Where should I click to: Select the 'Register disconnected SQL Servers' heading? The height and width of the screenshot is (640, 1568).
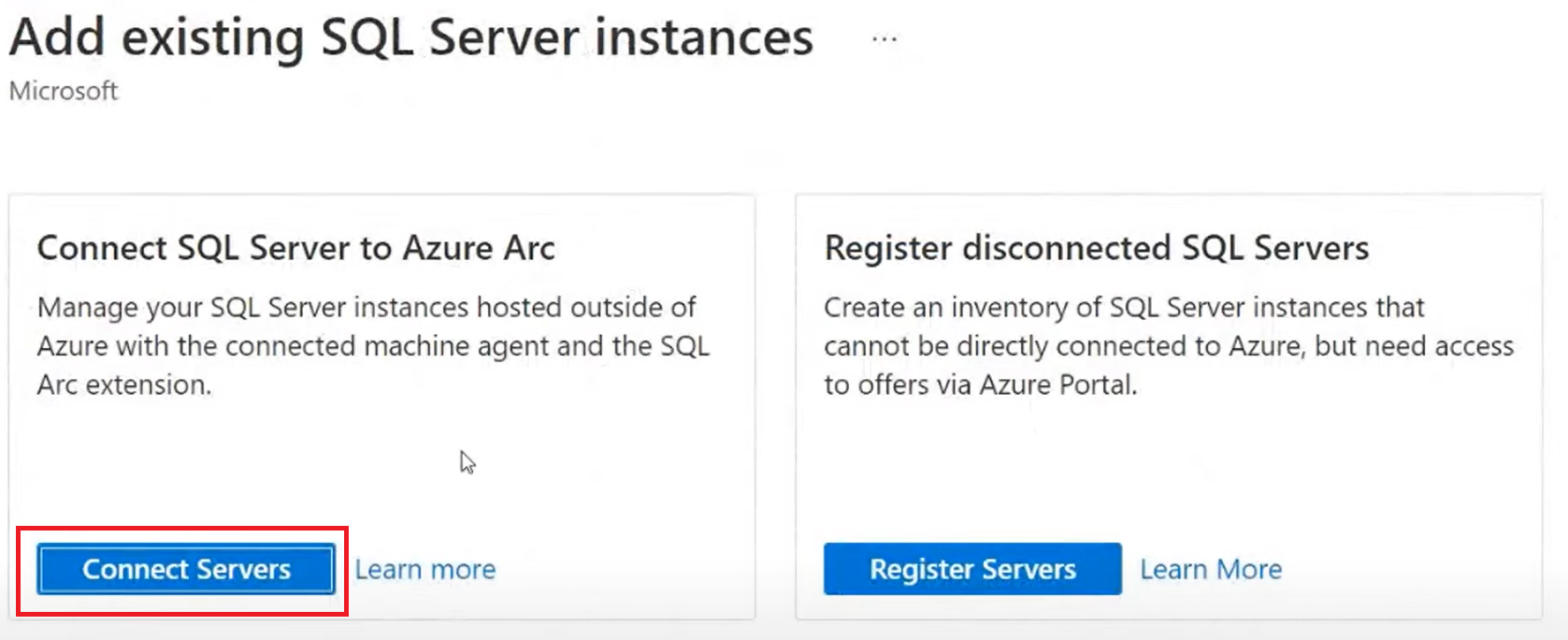pyautogui.click(x=1096, y=248)
